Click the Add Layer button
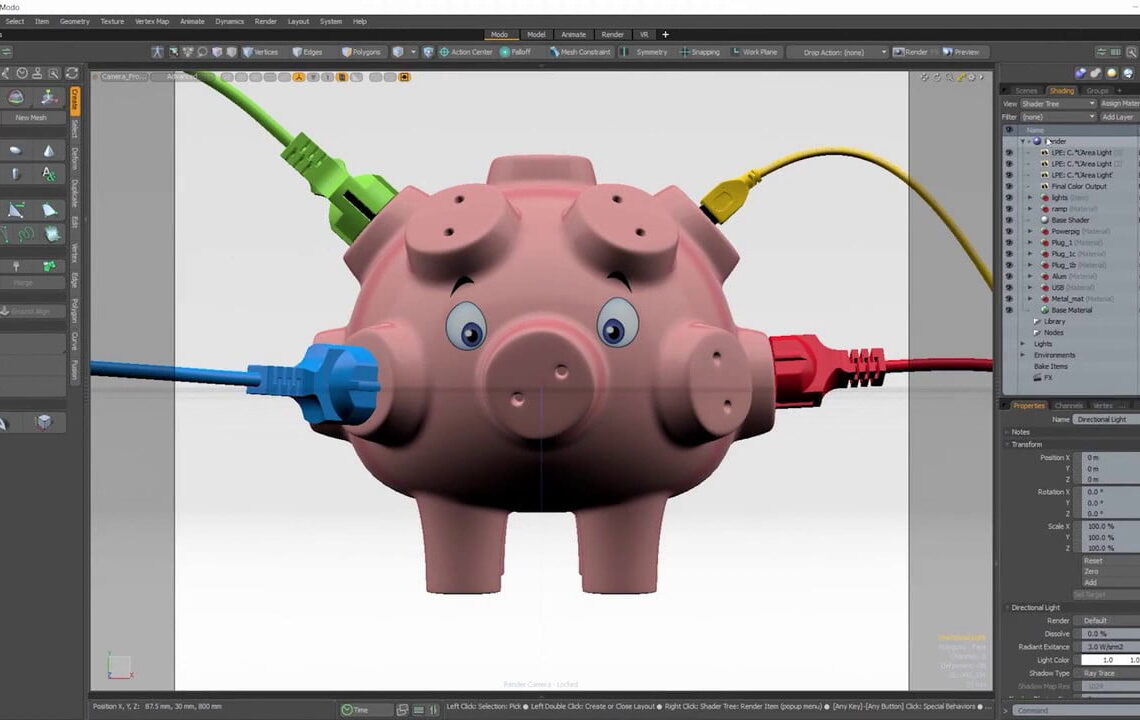 (x=1118, y=117)
